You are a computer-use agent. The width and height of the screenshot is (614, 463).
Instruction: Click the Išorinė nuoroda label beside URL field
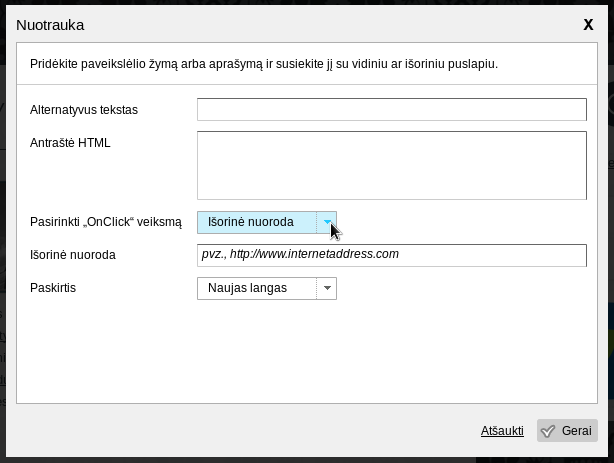click(x=73, y=255)
